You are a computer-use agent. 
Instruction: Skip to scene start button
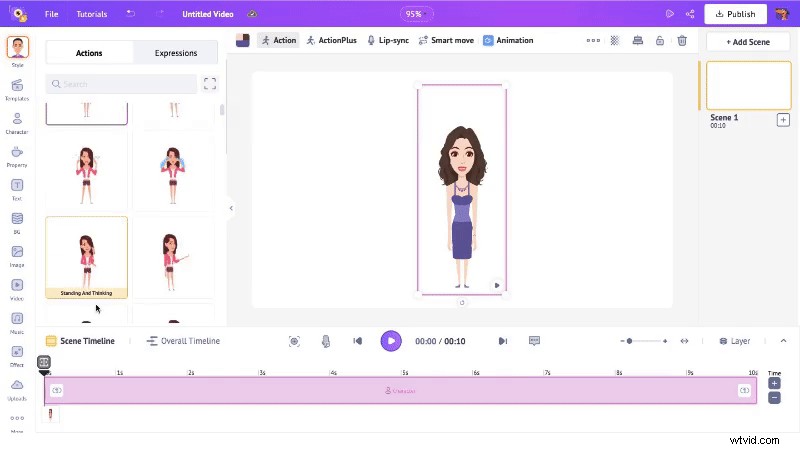(x=358, y=341)
